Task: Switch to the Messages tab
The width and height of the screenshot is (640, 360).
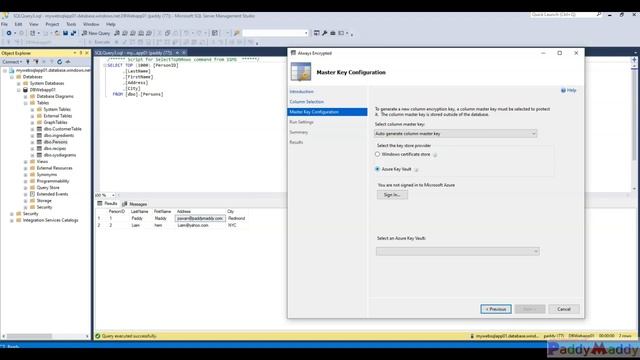Action: [135, 204]
